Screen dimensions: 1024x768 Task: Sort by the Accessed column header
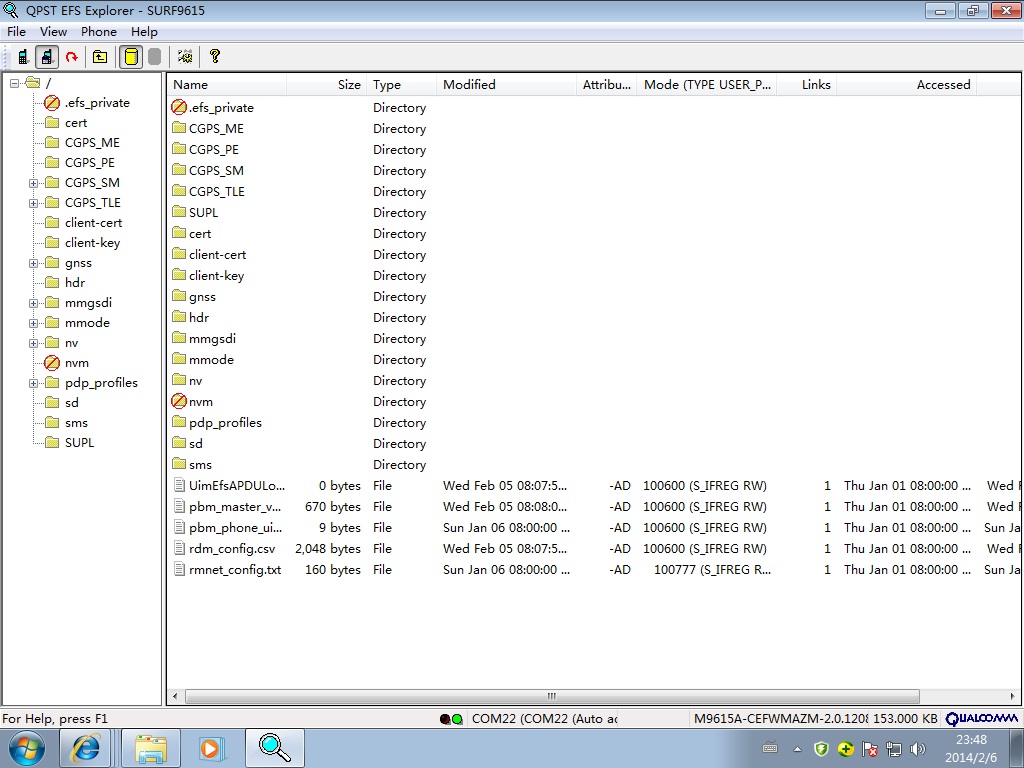pyautogui.click(x=906, y=85)
